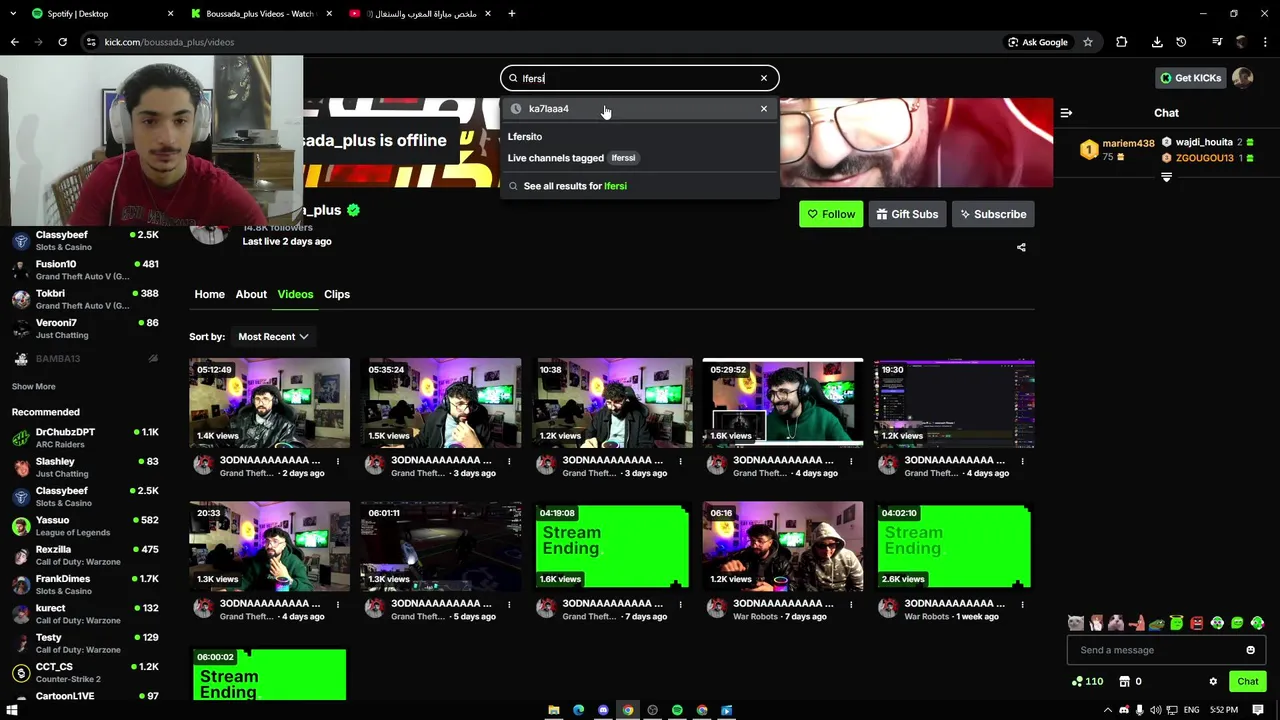This screenshot has height=720, width=1280.
Task: Collapse the chat panel
Action: [1066, 113]
